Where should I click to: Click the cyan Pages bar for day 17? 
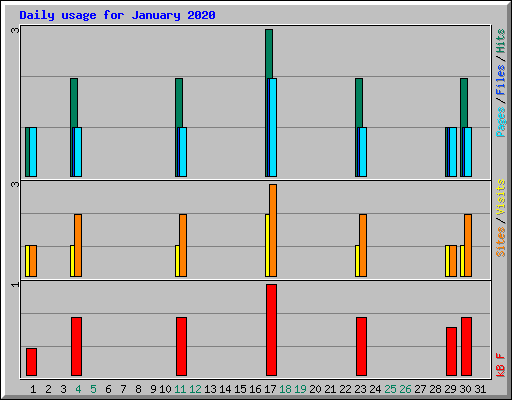tap(273, 127)
